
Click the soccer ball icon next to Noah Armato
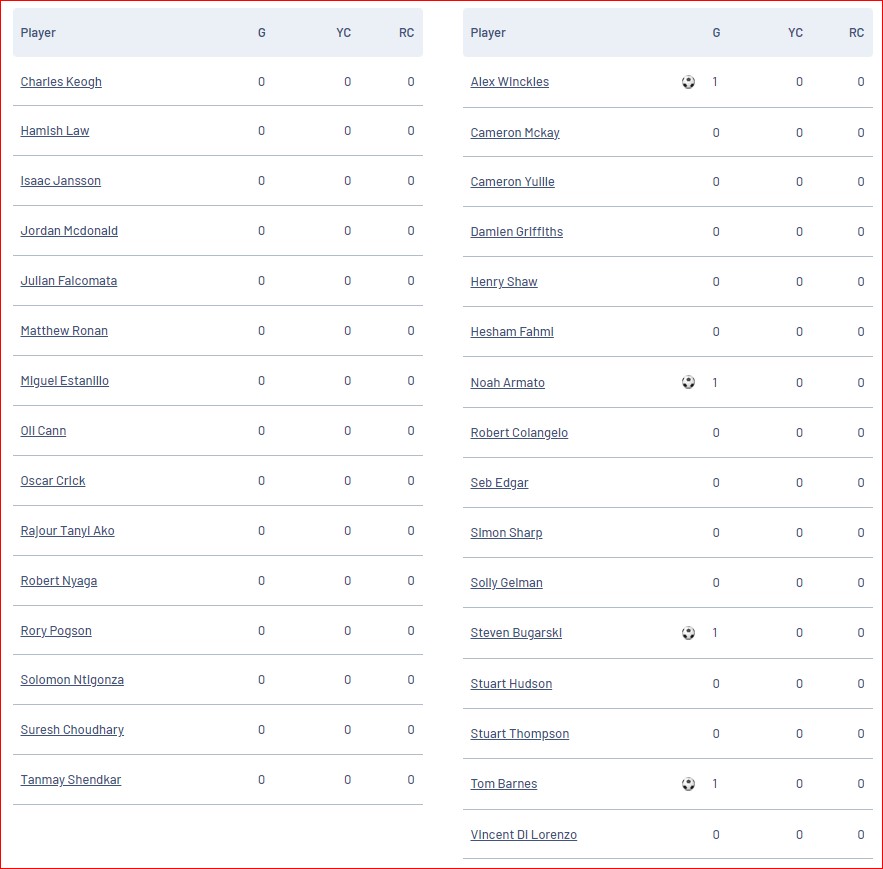[688, 382]
